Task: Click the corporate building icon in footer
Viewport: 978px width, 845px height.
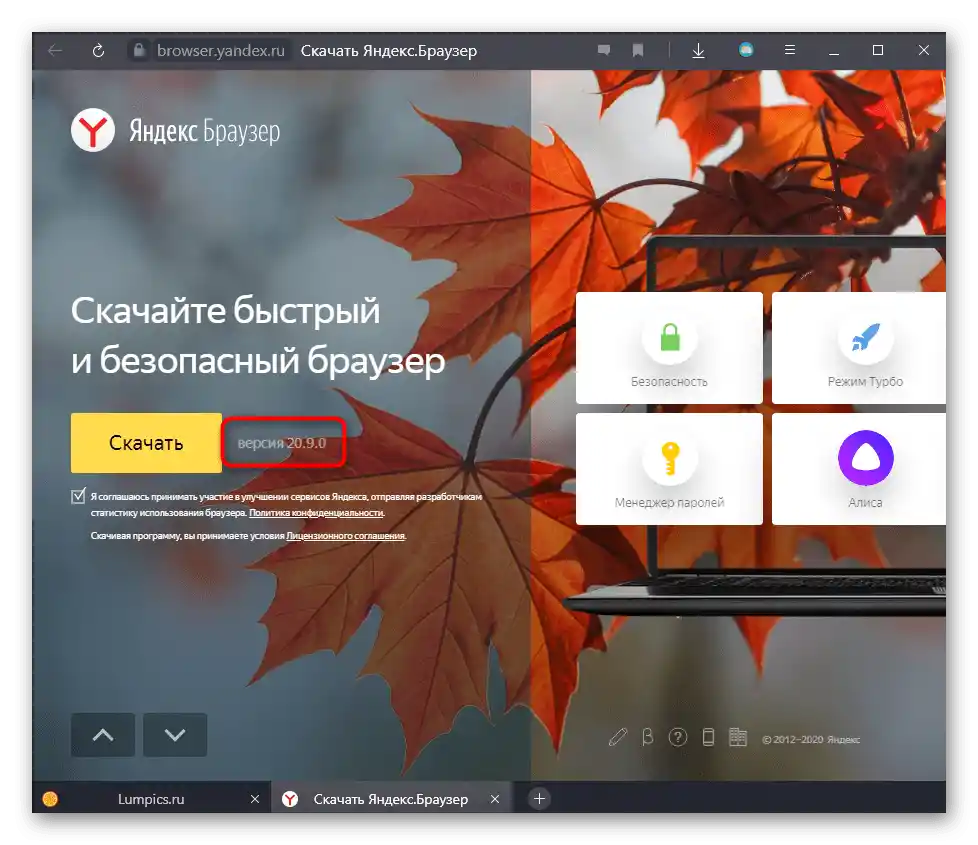Action: tap(738, 738)
